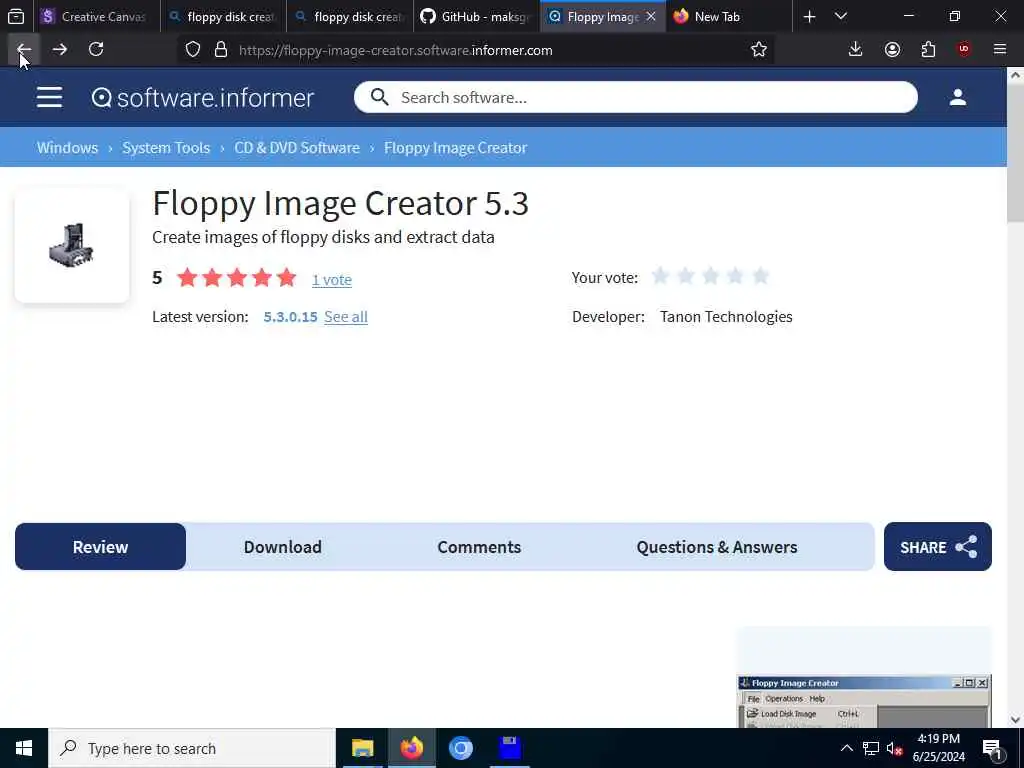The image size is (1024, 768).
Task: Open the Windows breadcrumb link
Action: coord(67,148)
